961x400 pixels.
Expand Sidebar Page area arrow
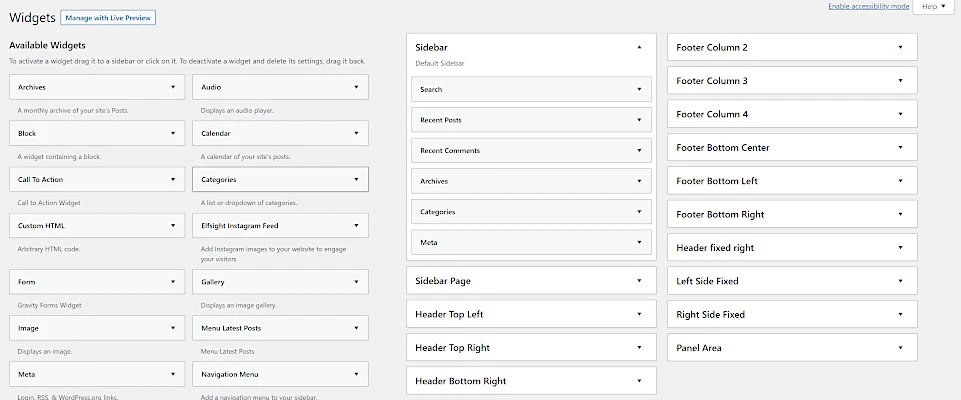[x=639, y=281]
